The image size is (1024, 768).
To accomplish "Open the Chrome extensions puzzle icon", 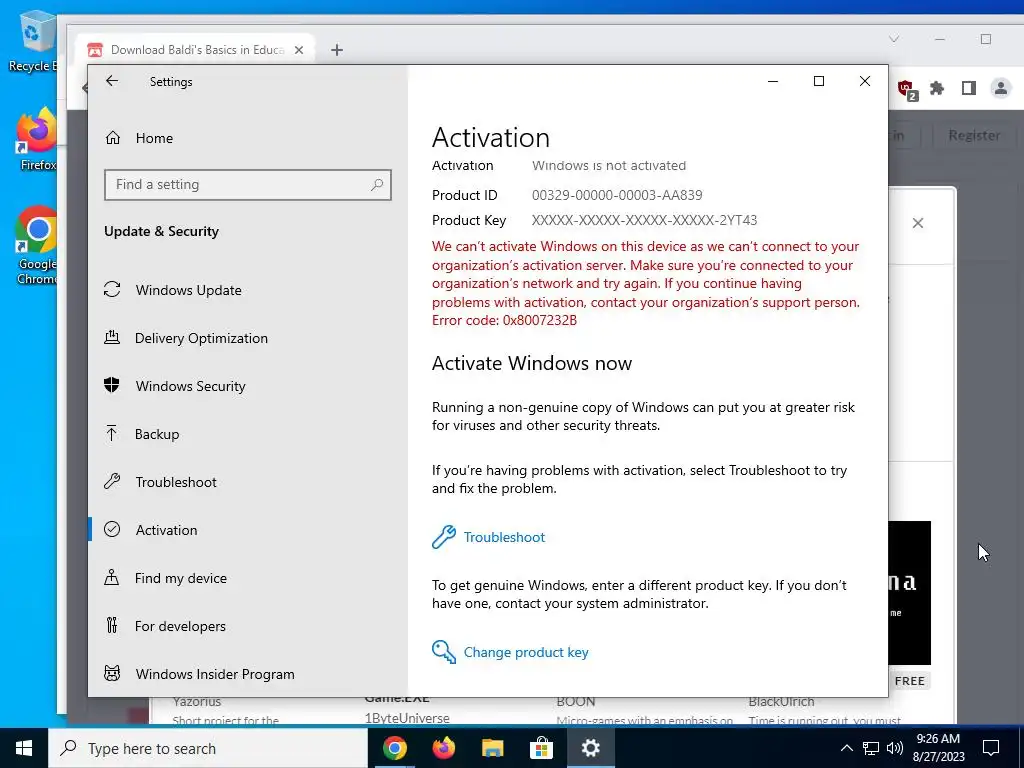I will (x=937, y=88).
